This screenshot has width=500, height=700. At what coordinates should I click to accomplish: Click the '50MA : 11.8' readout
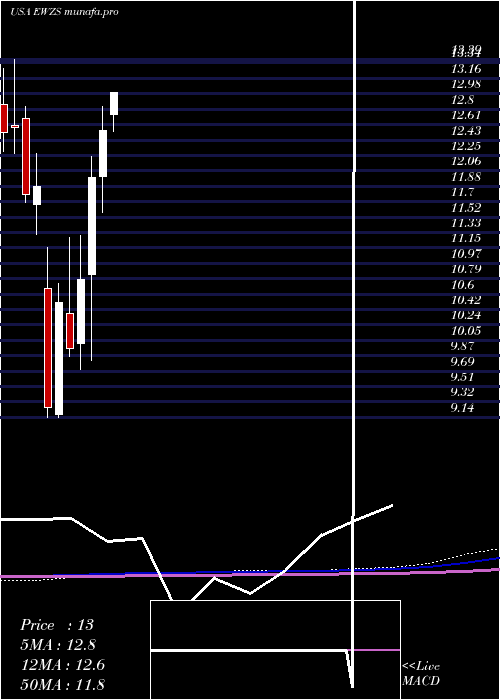[63, 684]
